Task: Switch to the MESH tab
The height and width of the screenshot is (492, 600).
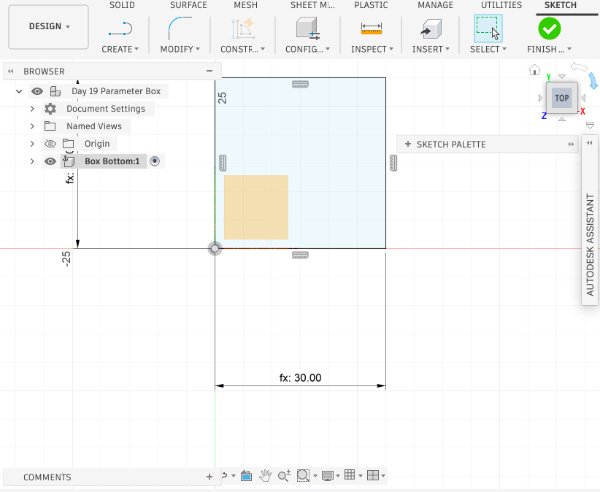Action: (246, 5)
